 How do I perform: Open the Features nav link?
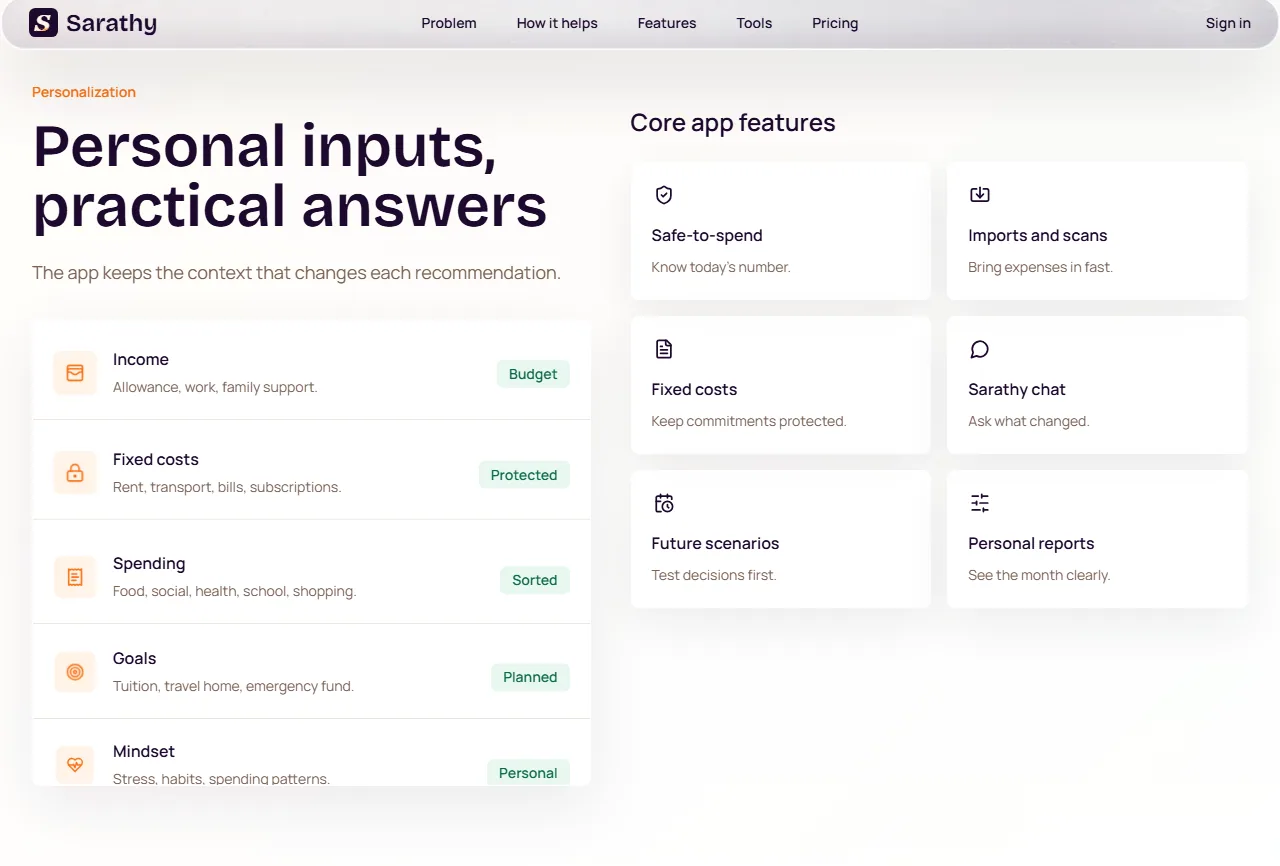[x=667, y=23]
